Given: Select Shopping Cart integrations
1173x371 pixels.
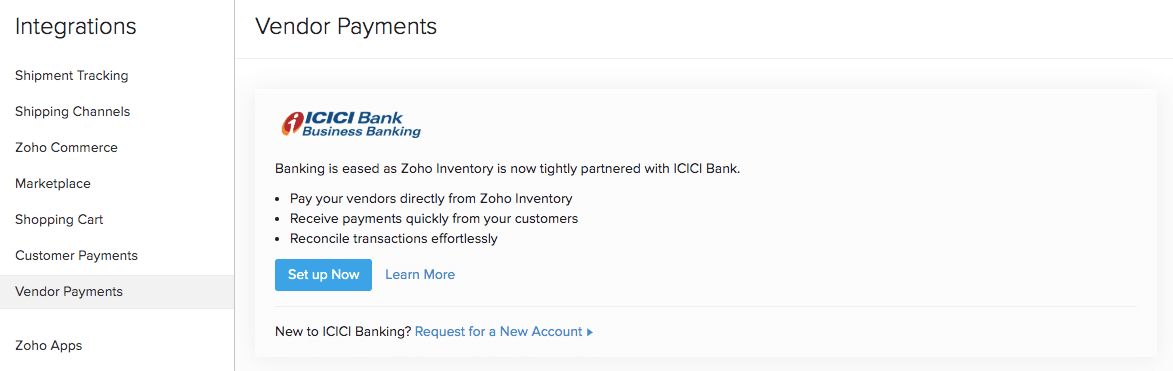Looking at the screenshot, I should point(59,219).
